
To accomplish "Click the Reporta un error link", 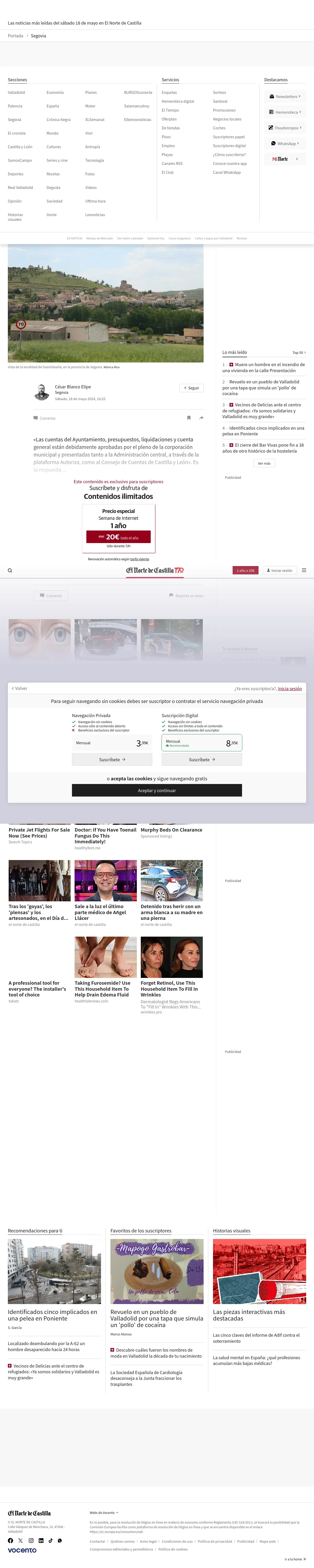I will point(186,595).
